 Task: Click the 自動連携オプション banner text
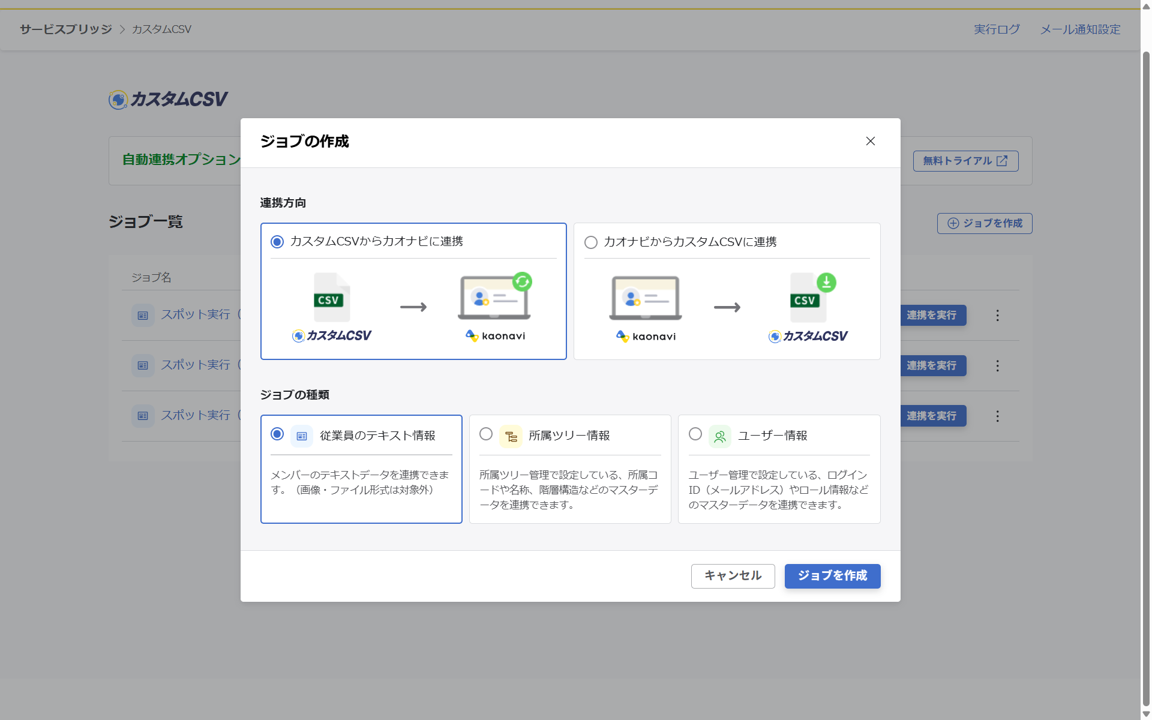click(181, 159)
